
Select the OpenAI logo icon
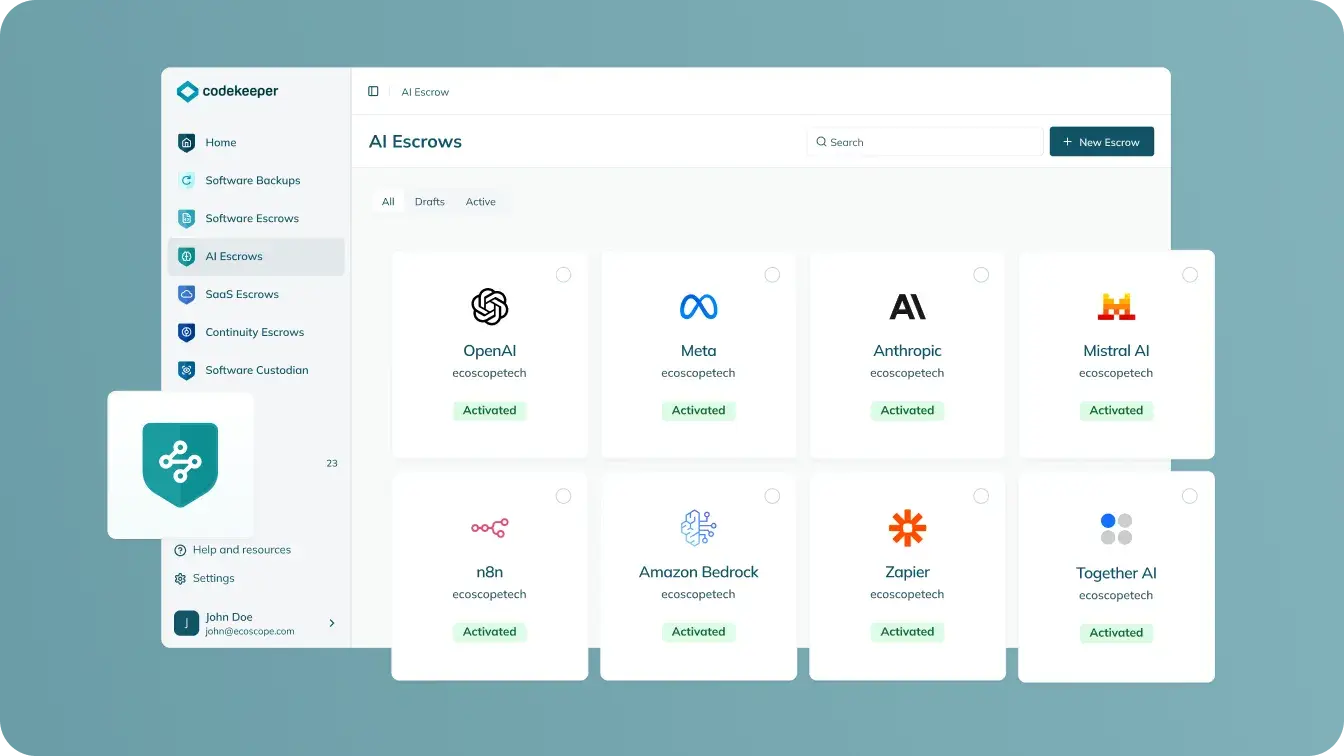490,306
